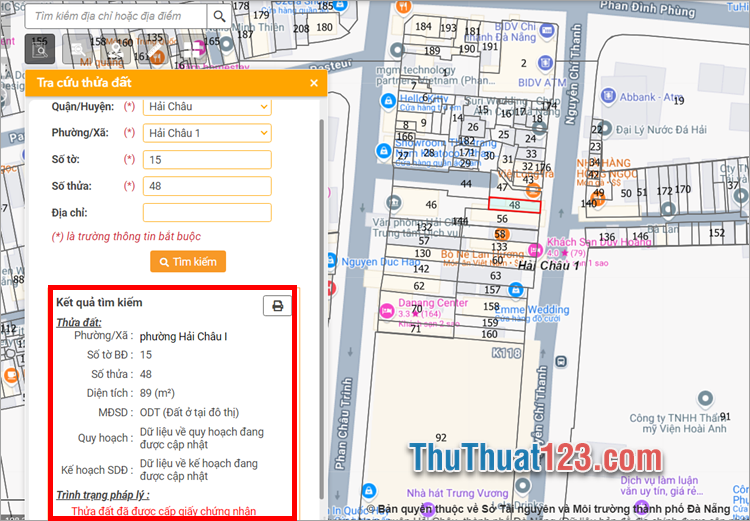The image size is (750, 521).
Task: Open the magnifier search tool in toolbar
Action: [78, 49]
